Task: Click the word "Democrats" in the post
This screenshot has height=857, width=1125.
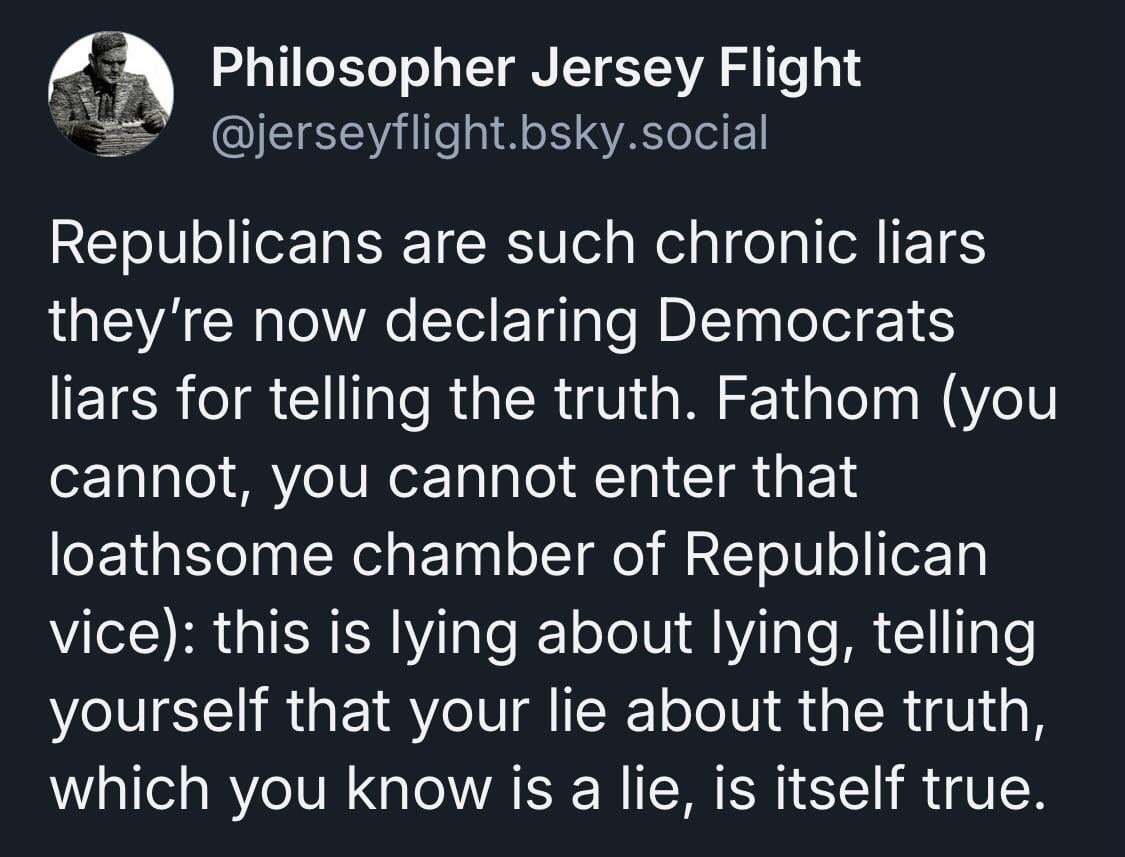Action: 806,323
